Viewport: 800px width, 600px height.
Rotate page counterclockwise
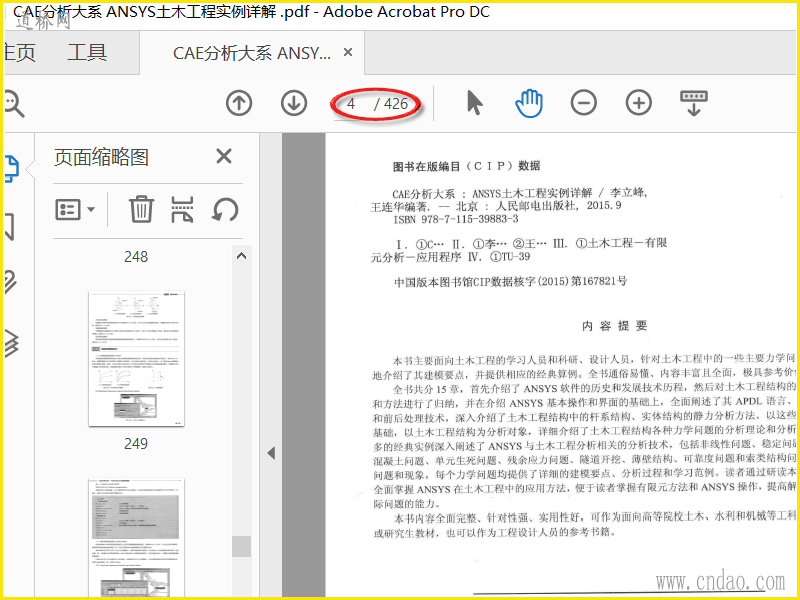click(x=225, y=209)
